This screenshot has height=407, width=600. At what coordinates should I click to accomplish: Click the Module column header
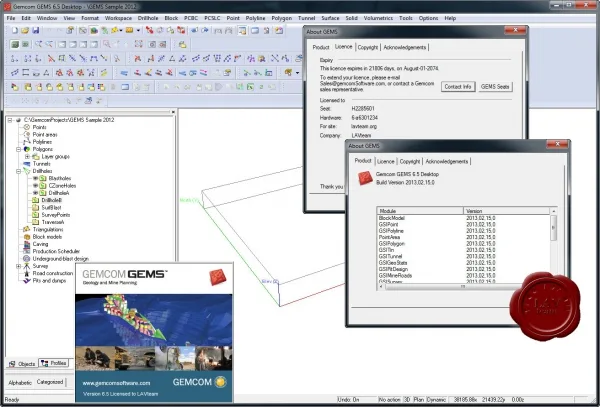tap(420, 211)
